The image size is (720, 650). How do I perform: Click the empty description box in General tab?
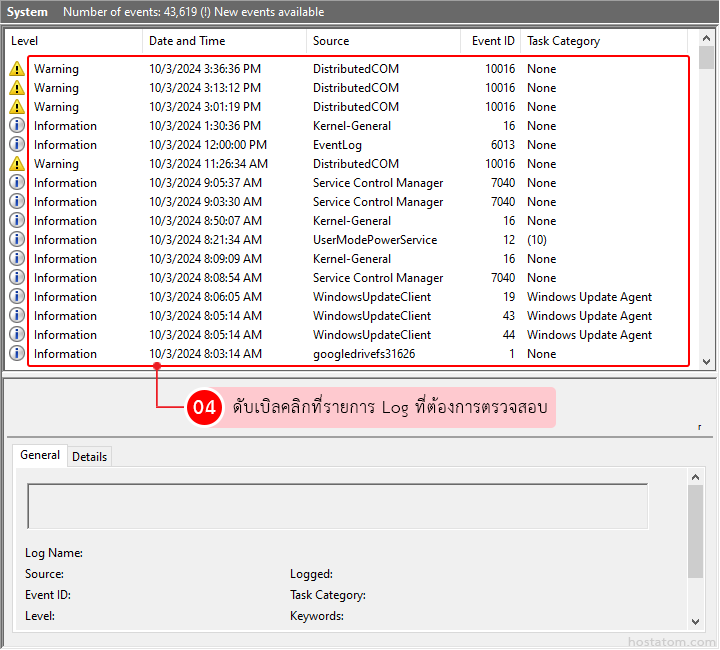point(337,506)
